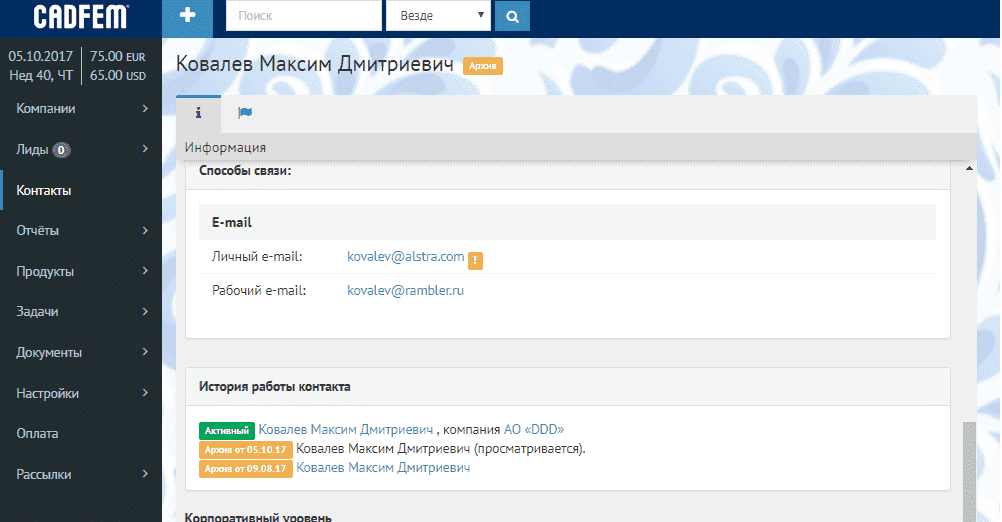Image resolution: width=1002 pixels, height=522 pixels.
Task: Open archived 09.08.17 Ковалев Максим Дмитриевич link
Action: (x=383, y=468)
